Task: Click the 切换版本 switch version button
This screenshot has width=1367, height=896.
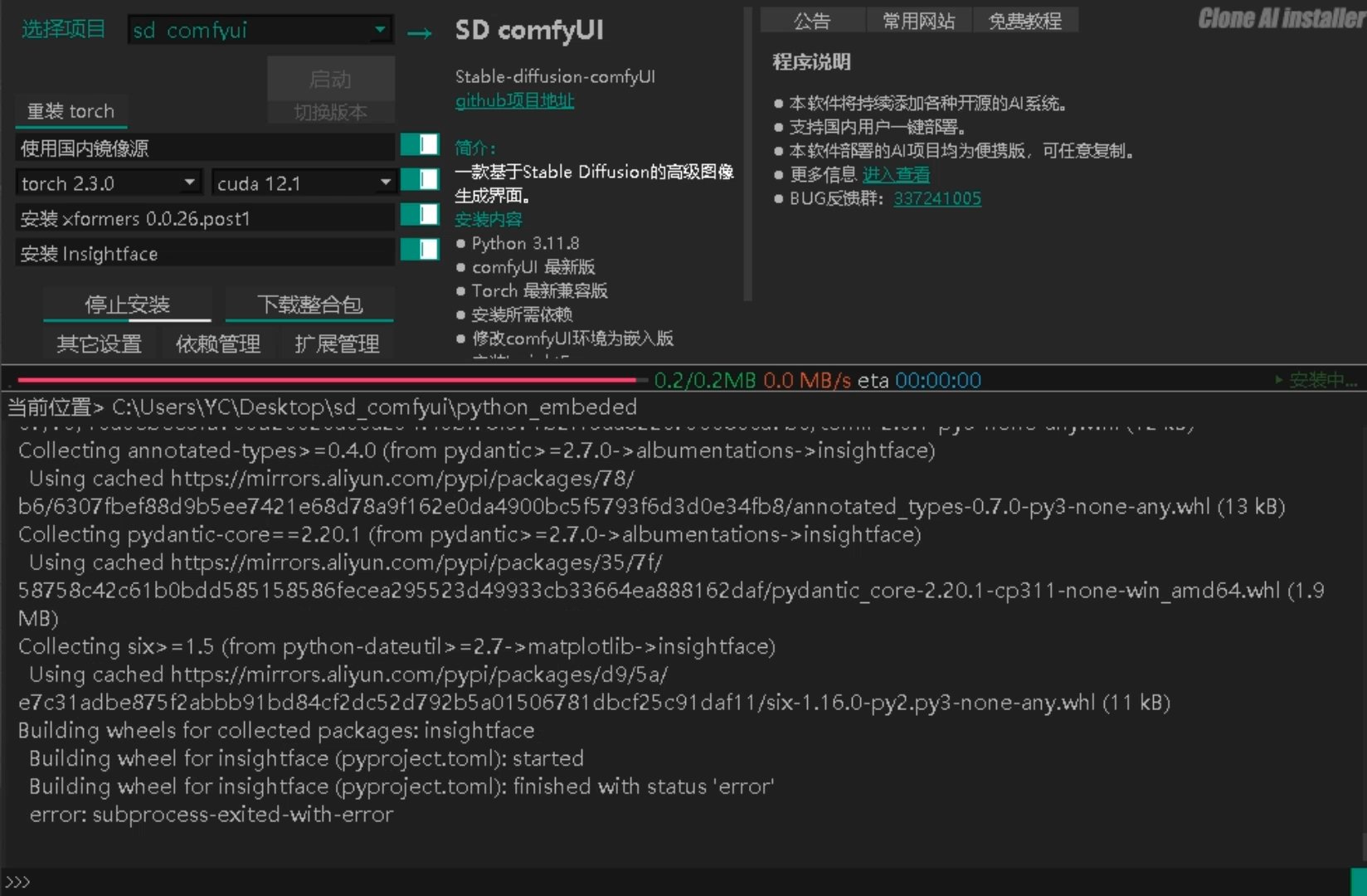Action: coord(331,112)
